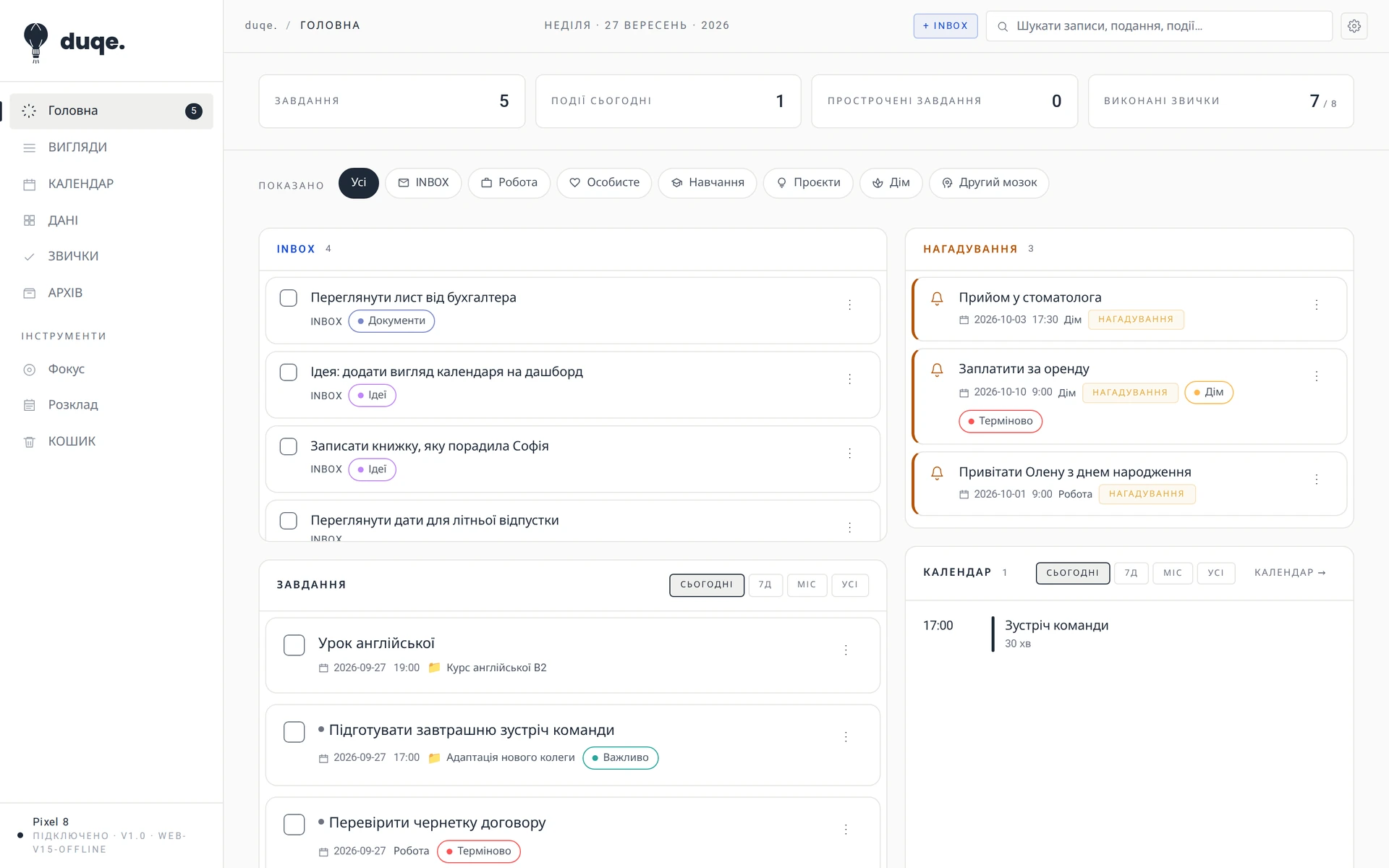Filter by Дім chip

(x=891, y=183)
